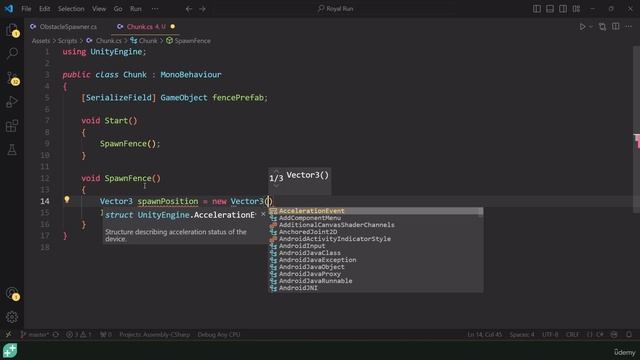Show previous Vector3 signature overload
The image size is (640, 360).
pyautogui.click(x=276, y=171)
